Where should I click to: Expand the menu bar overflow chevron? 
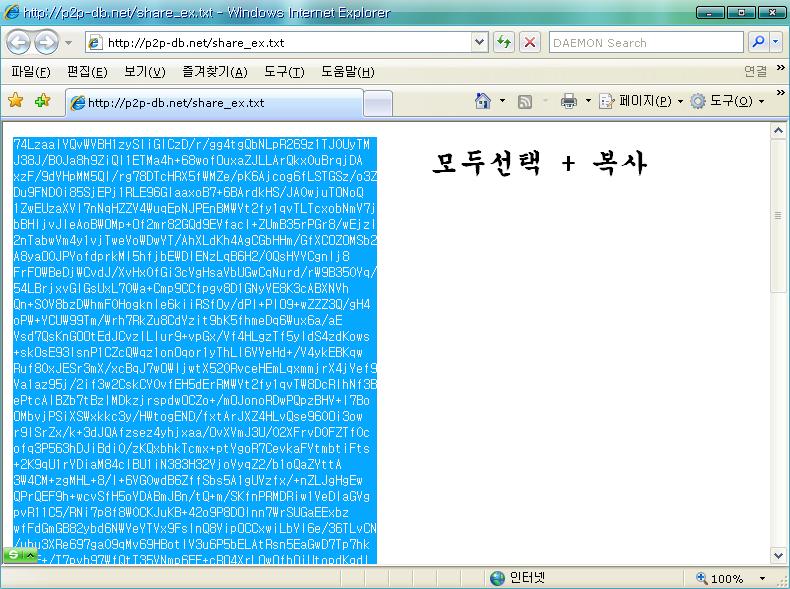point(780,68)
